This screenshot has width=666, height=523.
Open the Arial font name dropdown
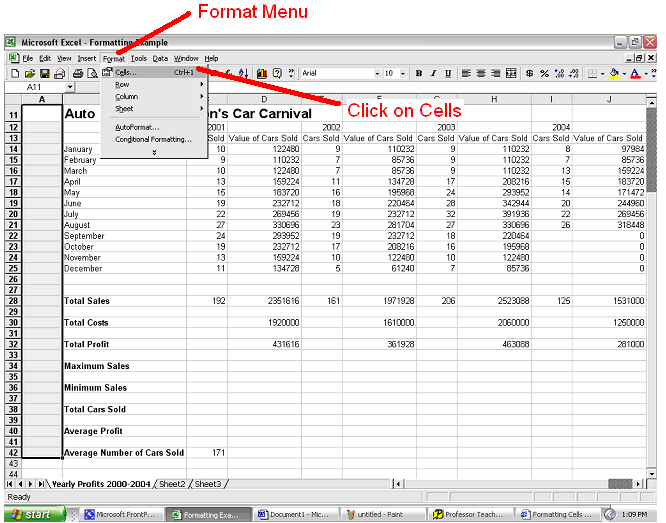tap(377, 74)
